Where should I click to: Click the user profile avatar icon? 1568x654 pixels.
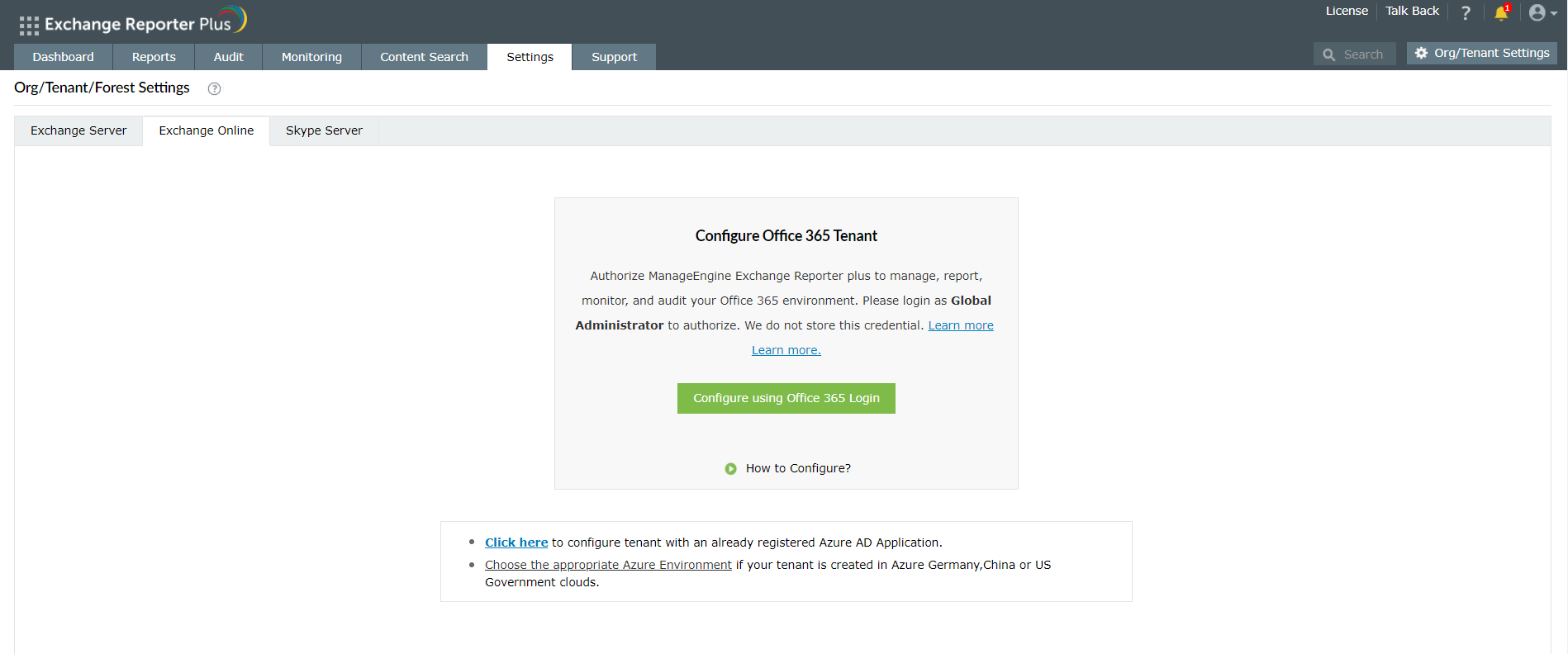(1537, 12)
